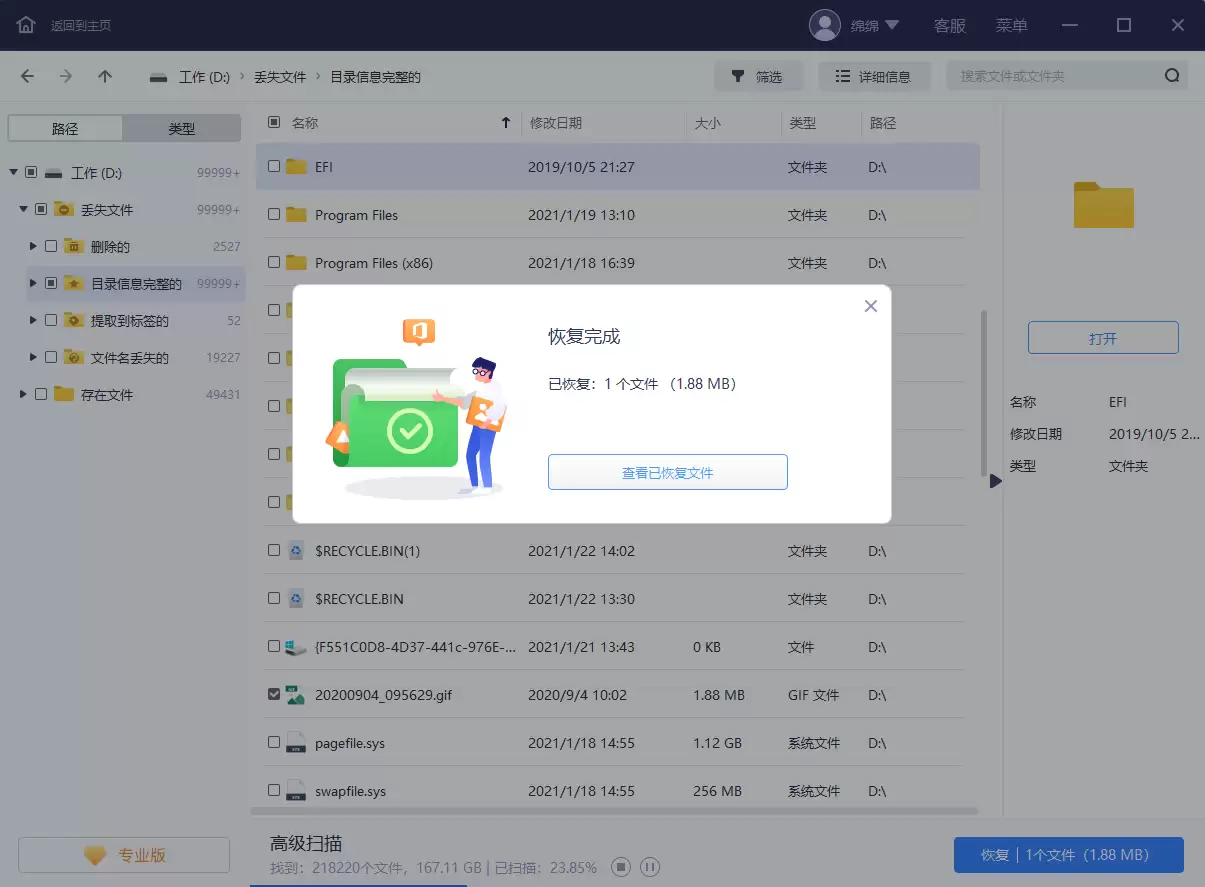
Task: Expand the 删除的 tree node
Action: 32,246
